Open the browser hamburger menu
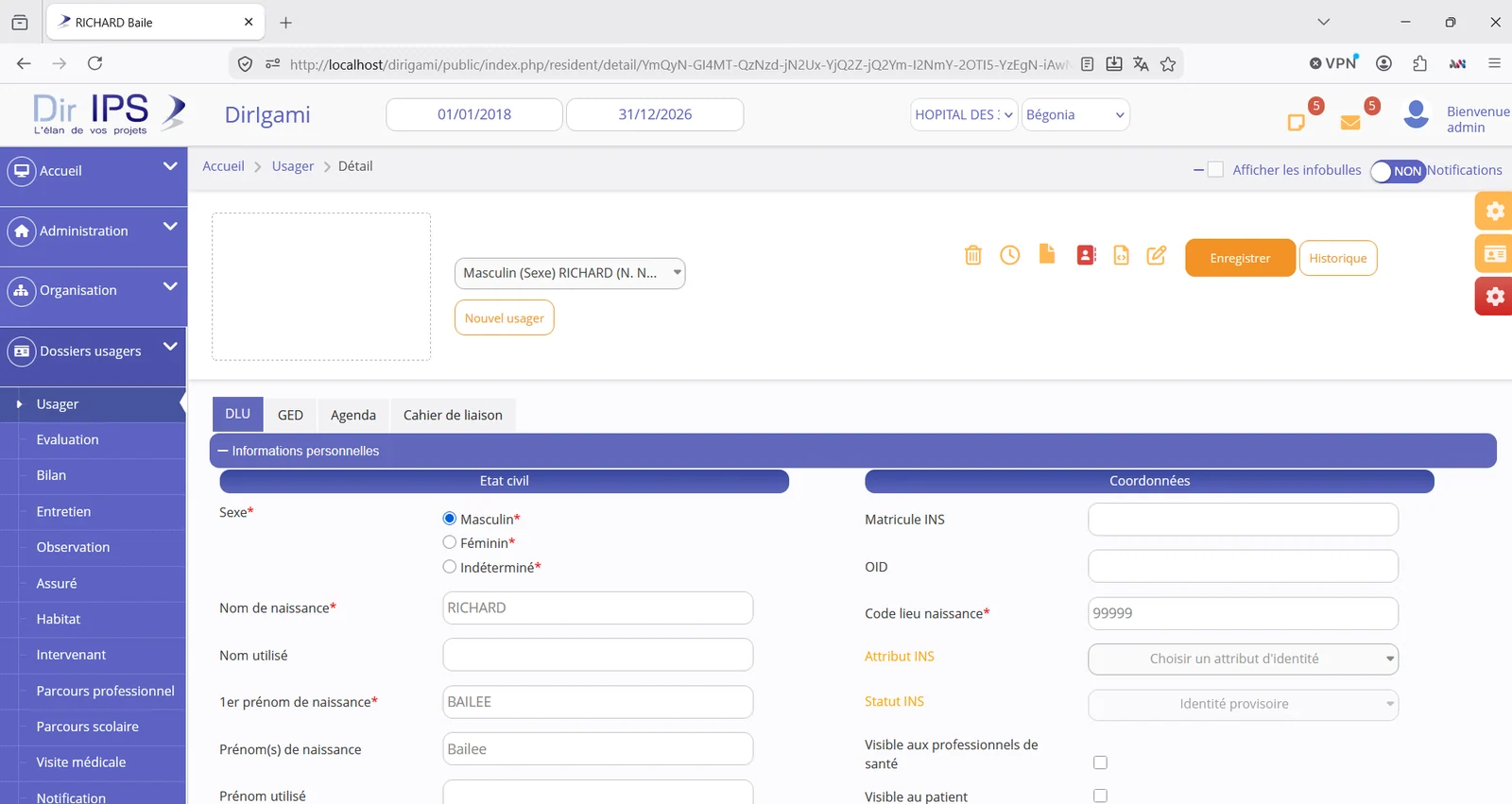This screenshot has width=1512, height=804. [1494, 63]
